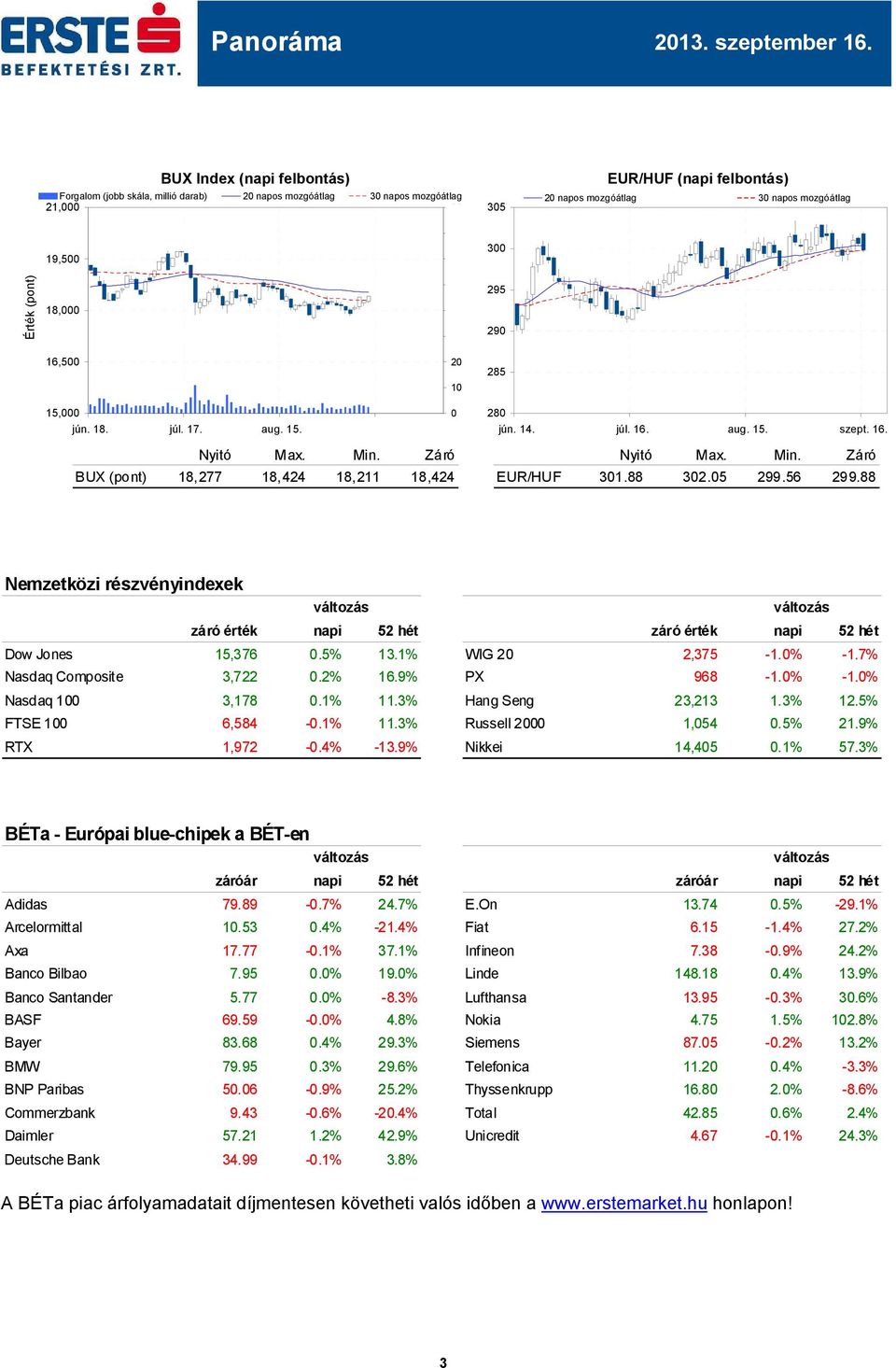Click the blue Forgalom legend swatch
The width and height of the screenshot is (896, 1368).
pos(48,196)
